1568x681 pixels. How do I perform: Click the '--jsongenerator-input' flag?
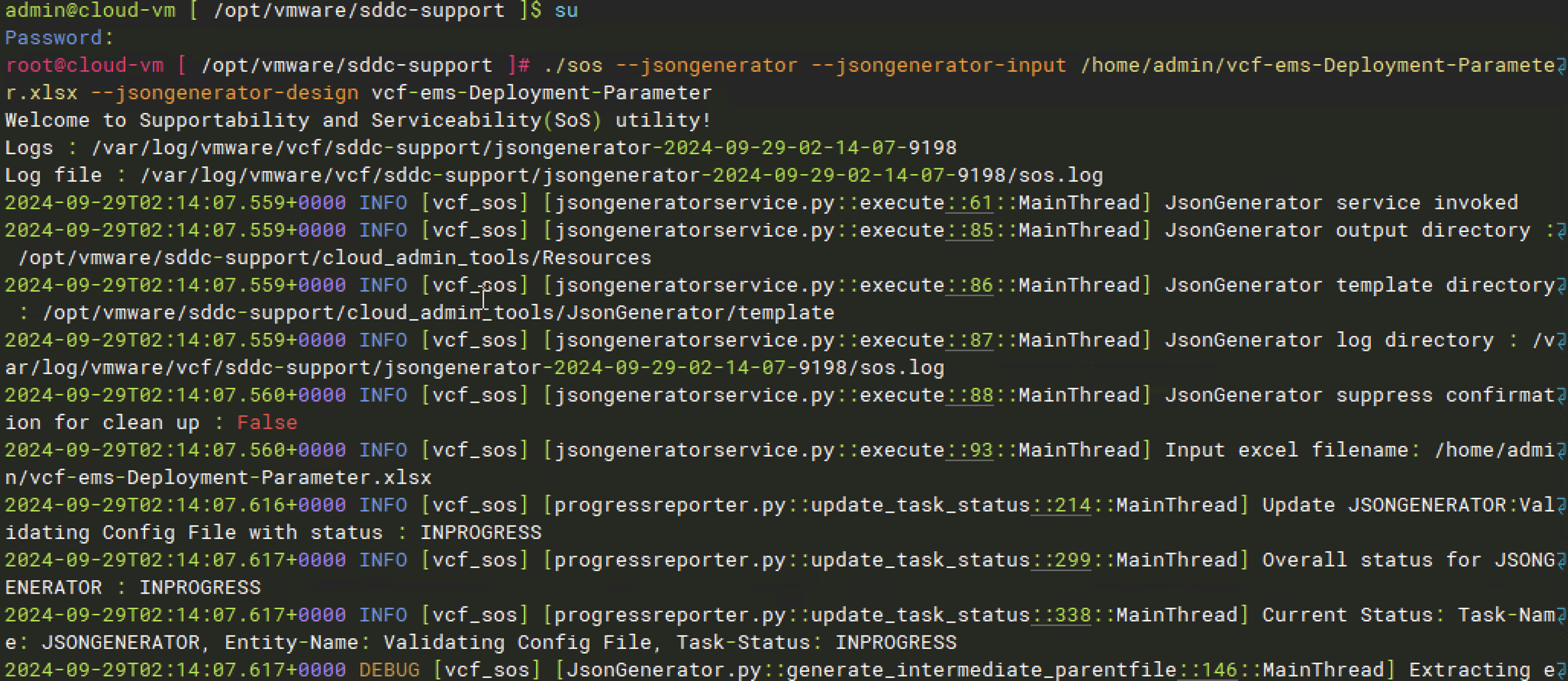point(938,66)
